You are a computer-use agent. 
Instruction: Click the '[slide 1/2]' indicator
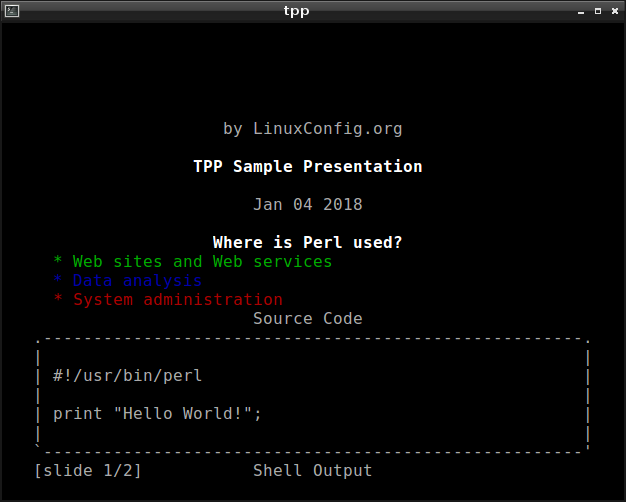(88, 471)
